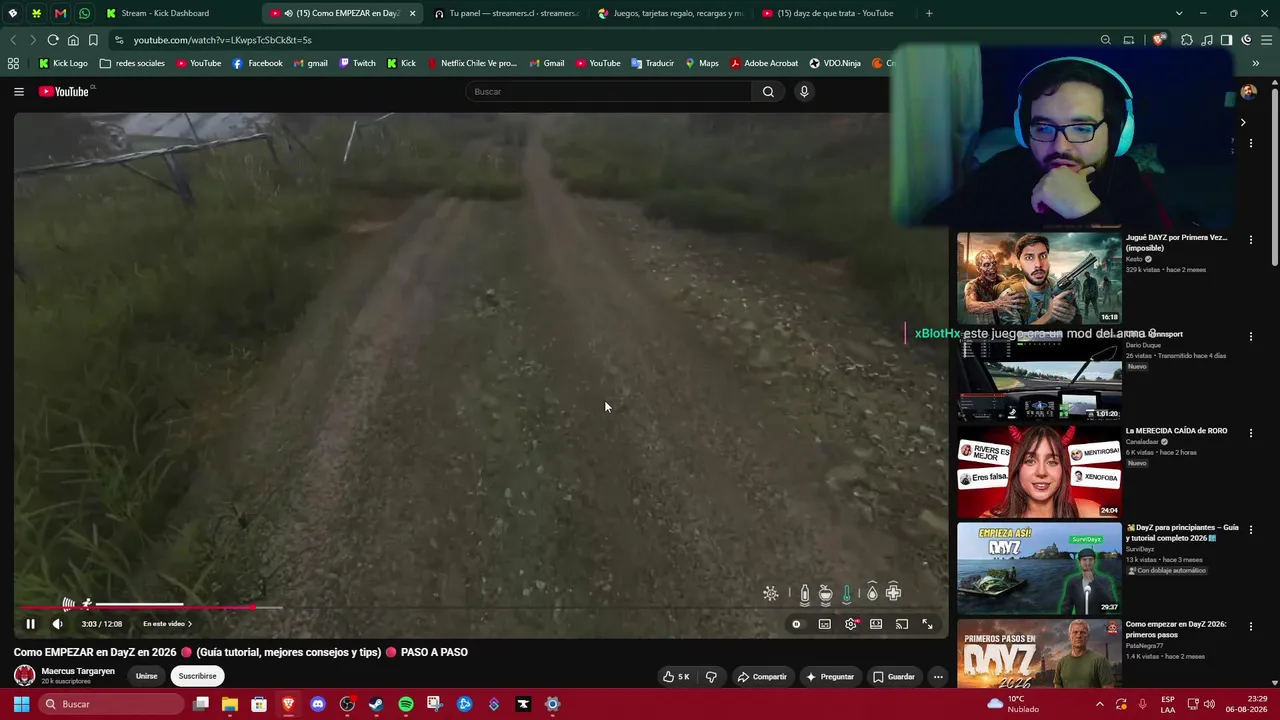This screenshot has height=720, width=1280.
Task: Click the YouTube search input field
Action: [609, 92]
